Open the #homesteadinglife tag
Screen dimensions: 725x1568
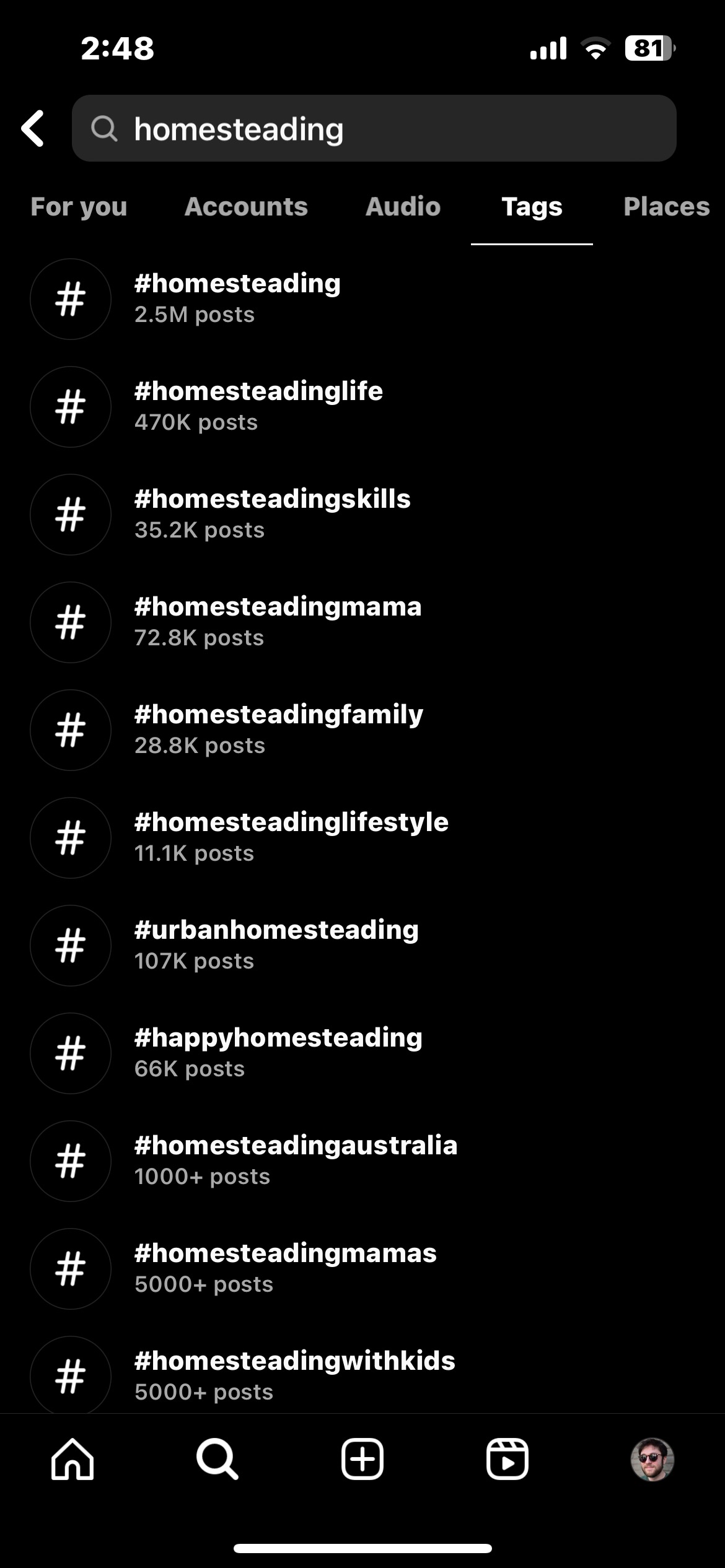pyautogui.click(x=258, y=406)
